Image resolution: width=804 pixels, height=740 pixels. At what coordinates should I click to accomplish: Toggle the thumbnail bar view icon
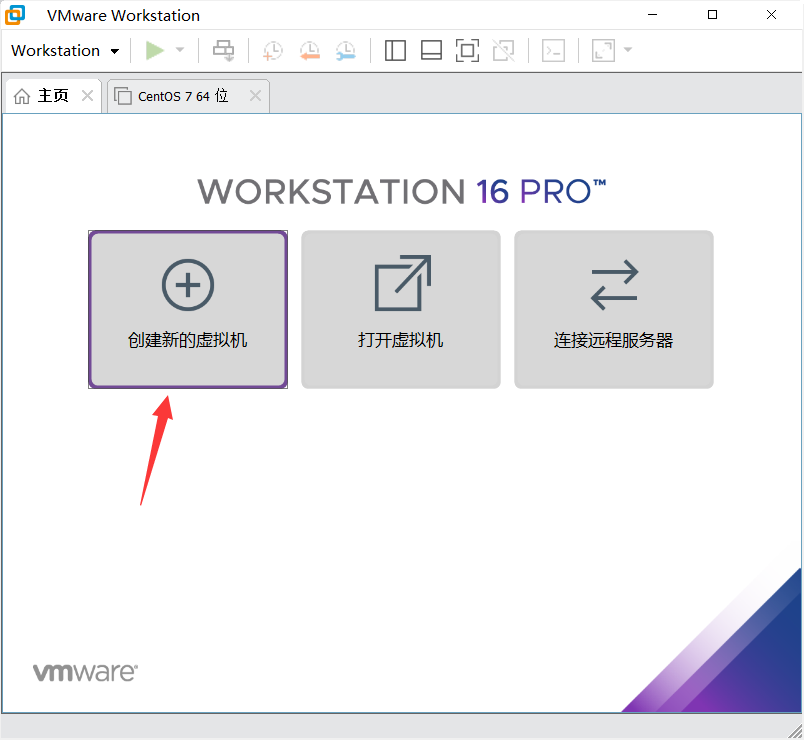[x=431, y=50]
